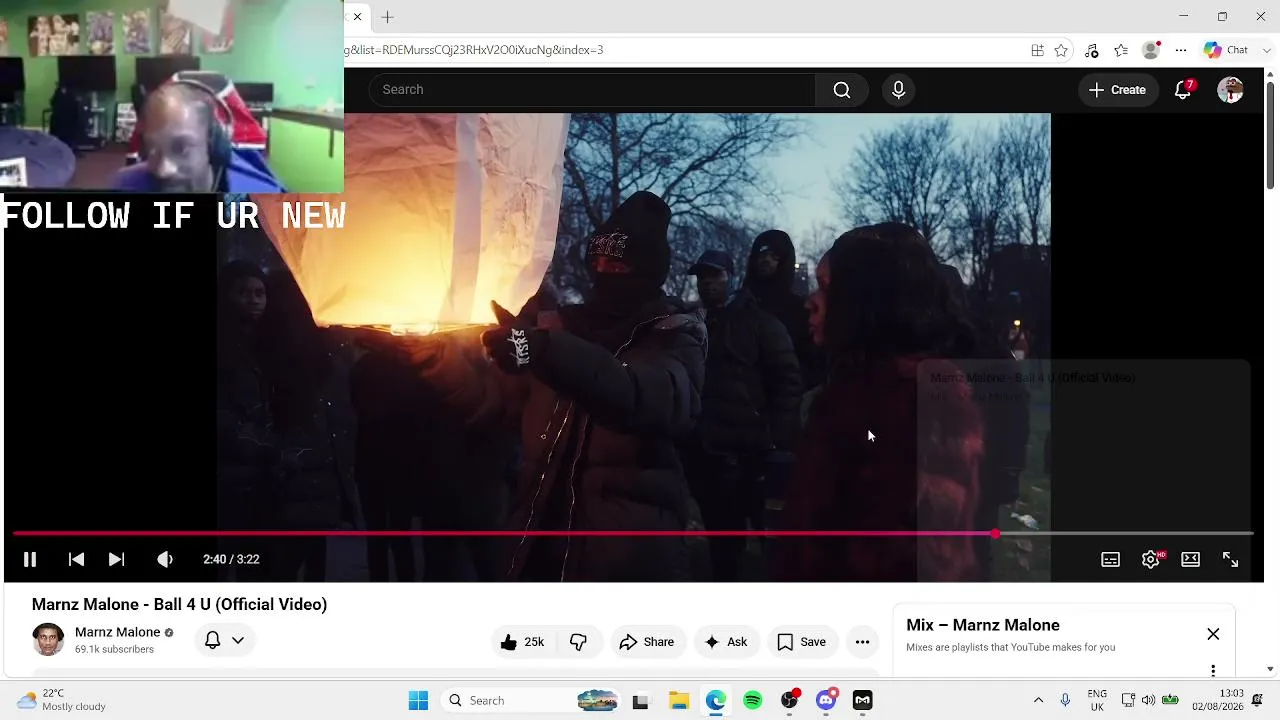Close the current browser tab
Viewport: 1280px width, 720px height.
click(x=357, y=17)
